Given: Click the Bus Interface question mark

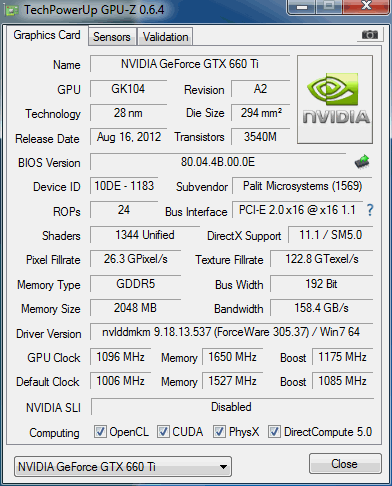Looking at the screenshot, I should (370, 210).
